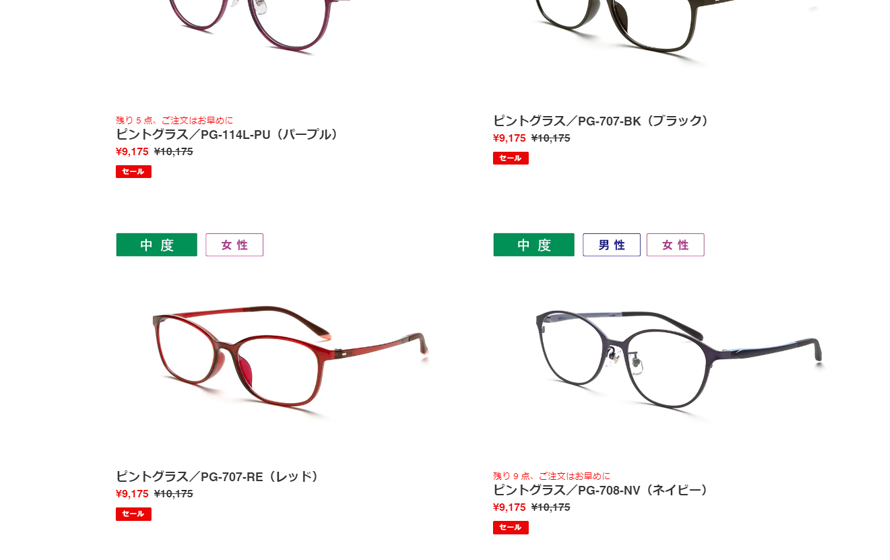Click the セール badge under PG-114L-PU
Viewport: 890px width, 560px height.
pyautogui.click(x=133, y=172)
